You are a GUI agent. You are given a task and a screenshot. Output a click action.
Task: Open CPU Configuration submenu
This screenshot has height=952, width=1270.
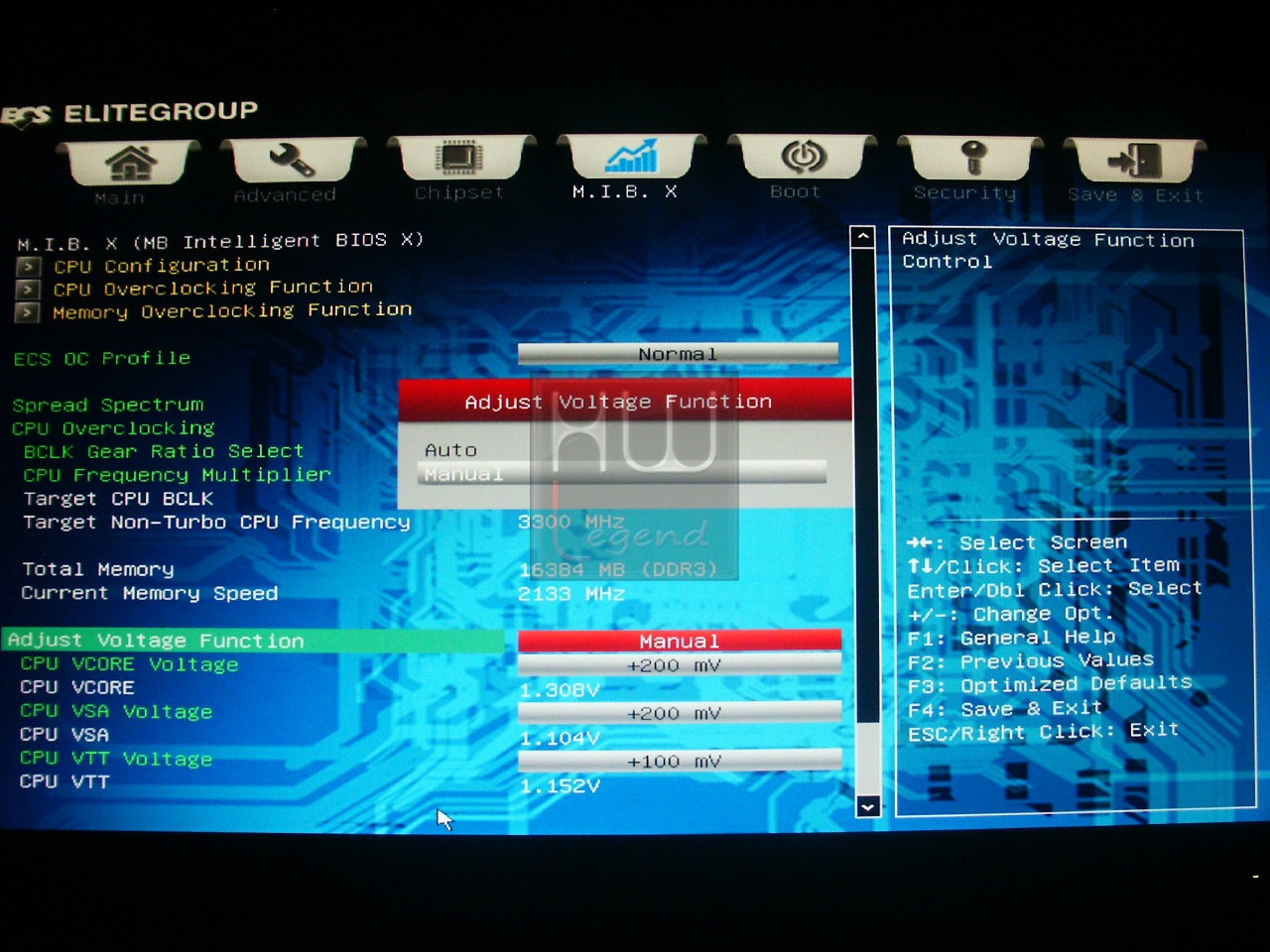[162, 266]
